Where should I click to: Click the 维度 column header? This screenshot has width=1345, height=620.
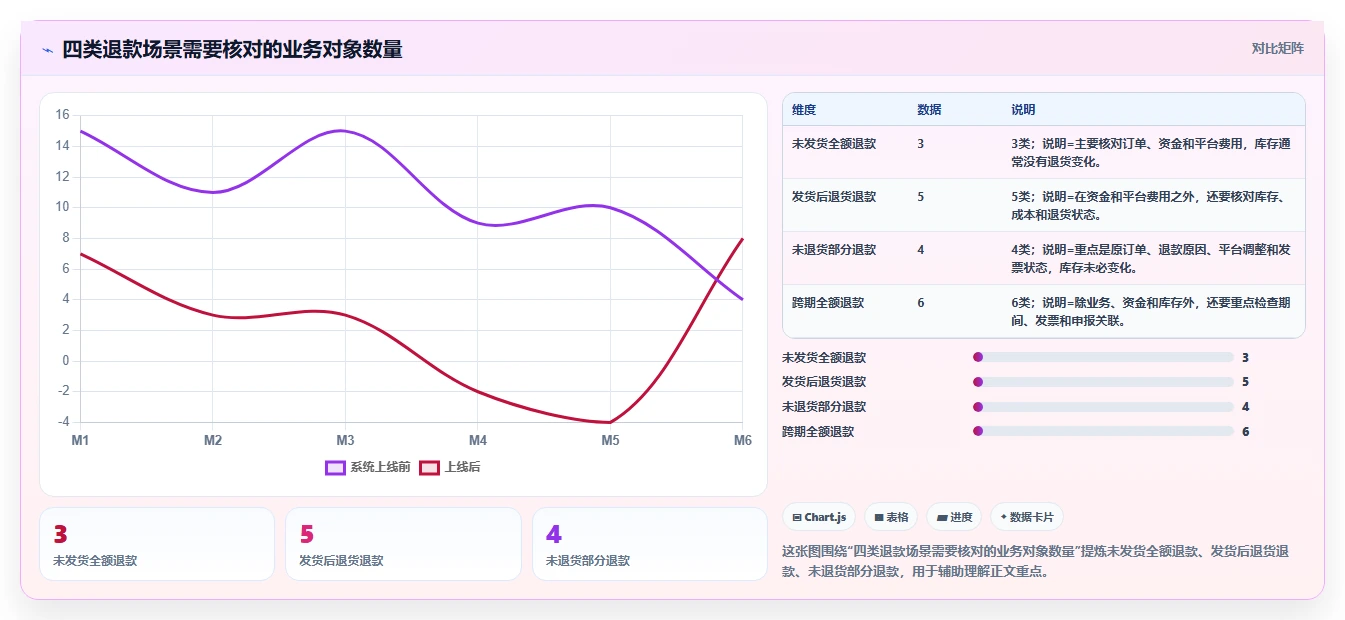point(804,110)
